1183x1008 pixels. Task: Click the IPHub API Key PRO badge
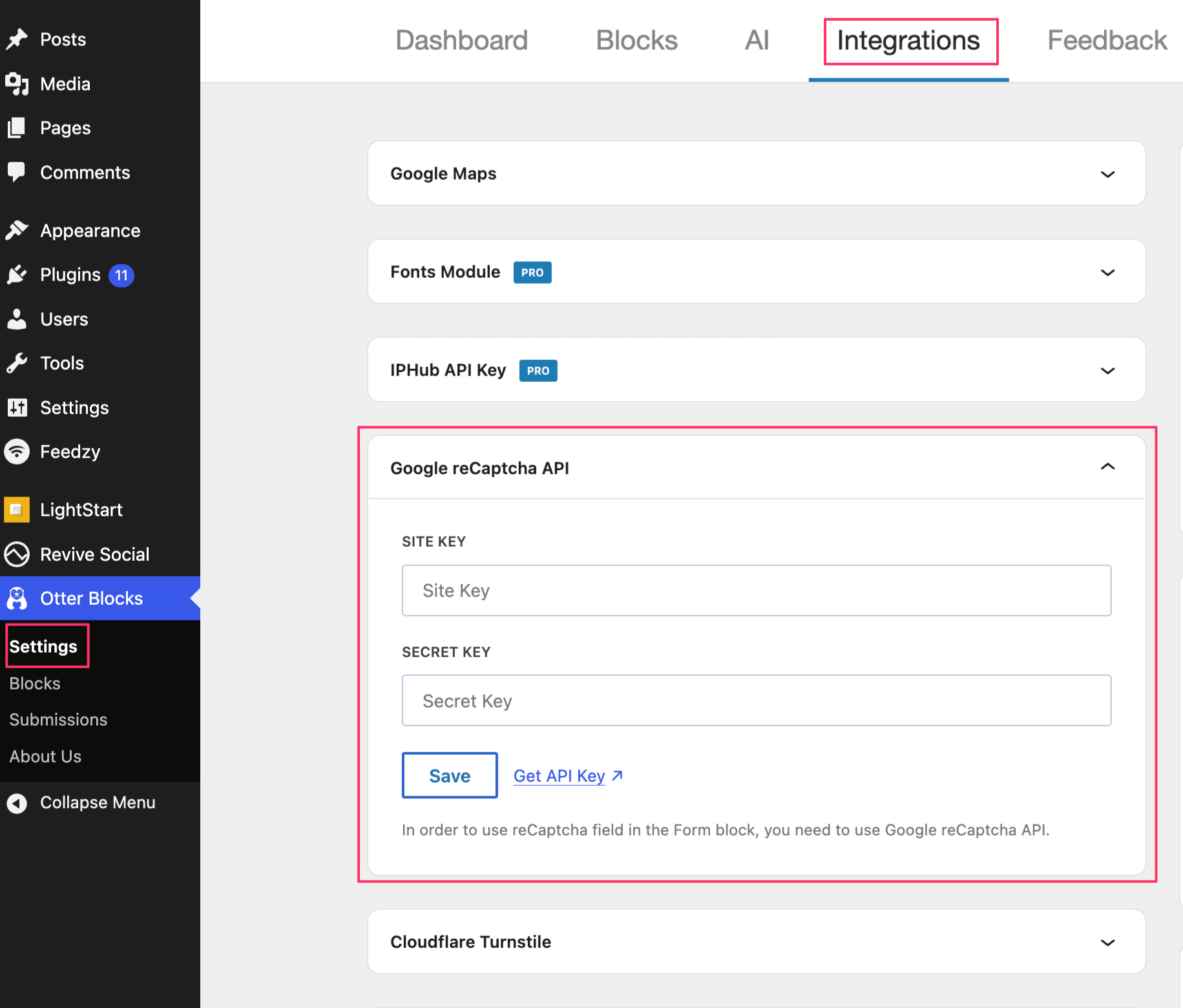[538, 371]
